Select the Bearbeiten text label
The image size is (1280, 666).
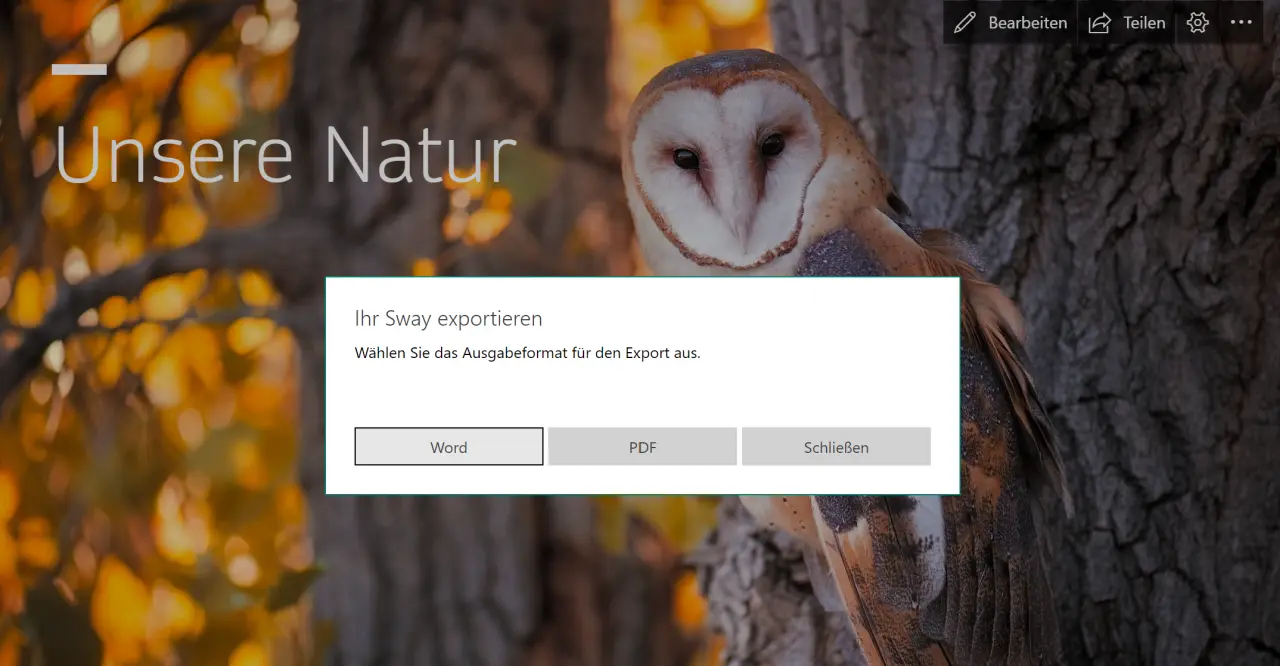tap(1027, 23)
